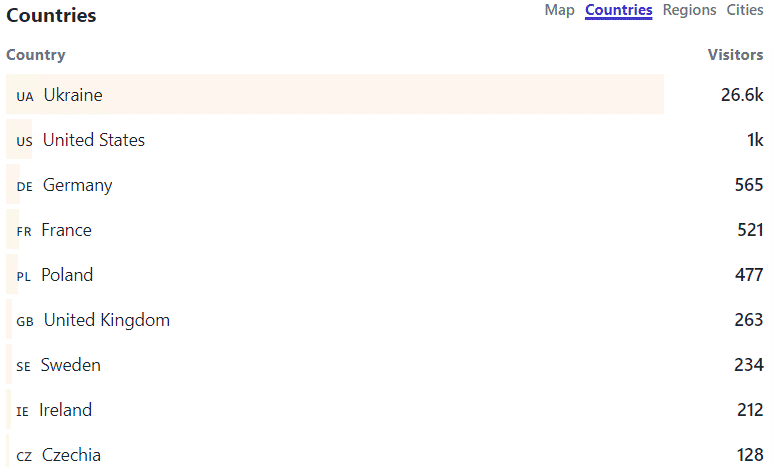Screen dimensions: 775x467
Task: Click the United Kingdom entry
Action: [385, 319]
